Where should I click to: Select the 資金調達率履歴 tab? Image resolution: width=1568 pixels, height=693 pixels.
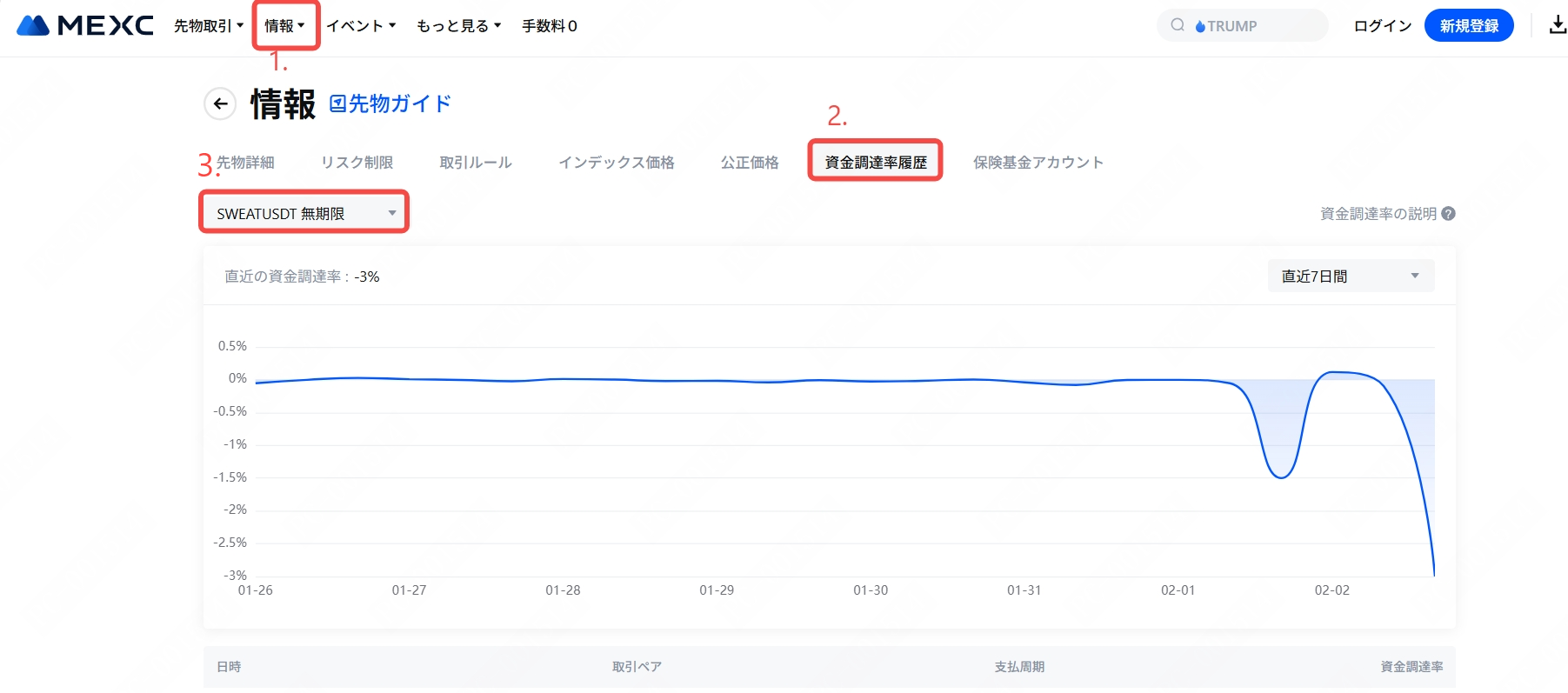coord(875,163)
